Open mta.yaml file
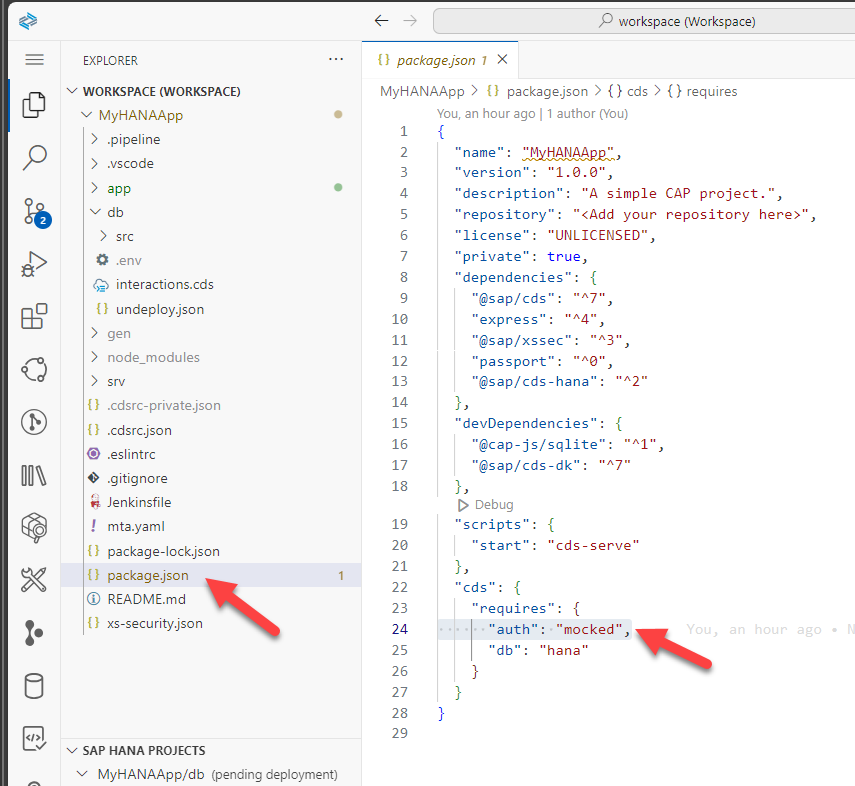 click(x=136, y=526)
